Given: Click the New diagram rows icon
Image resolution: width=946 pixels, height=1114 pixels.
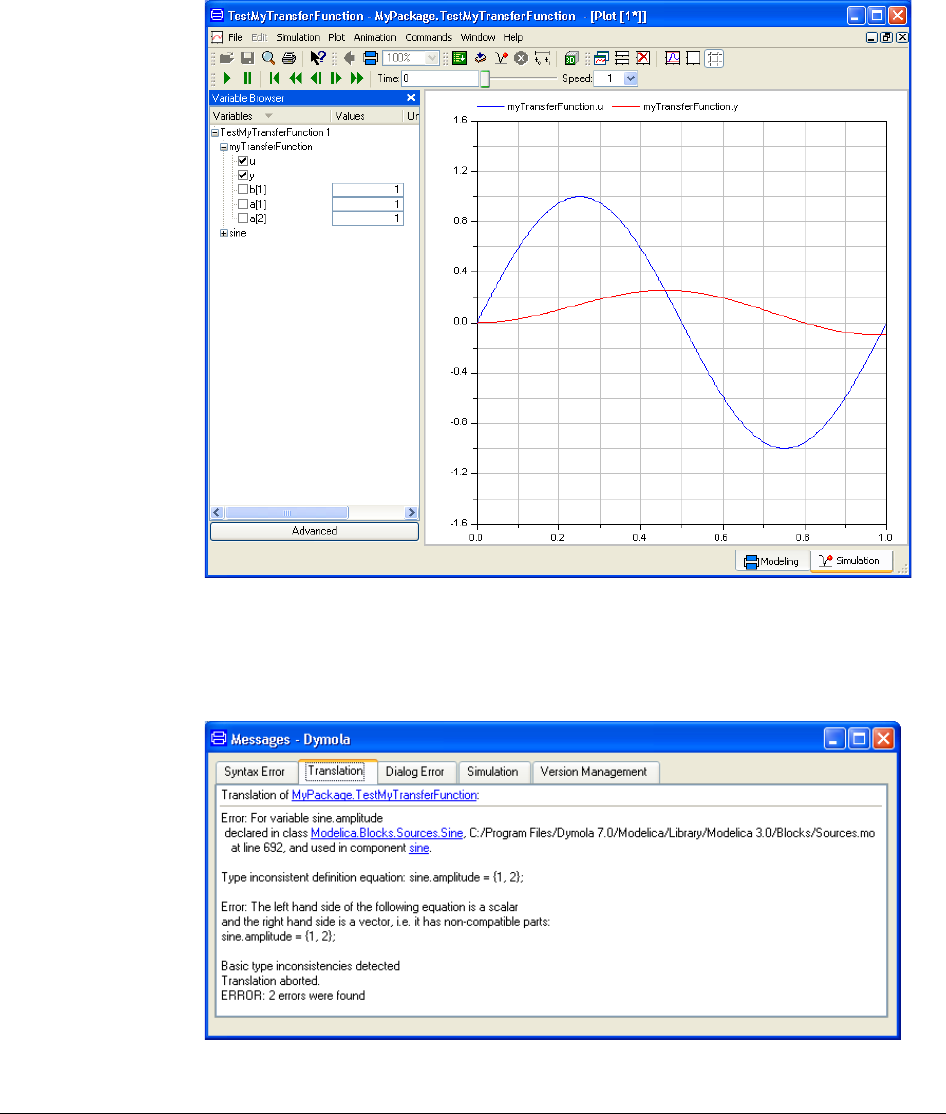Looking at the screenshot, I should click(x=622, y=58).
